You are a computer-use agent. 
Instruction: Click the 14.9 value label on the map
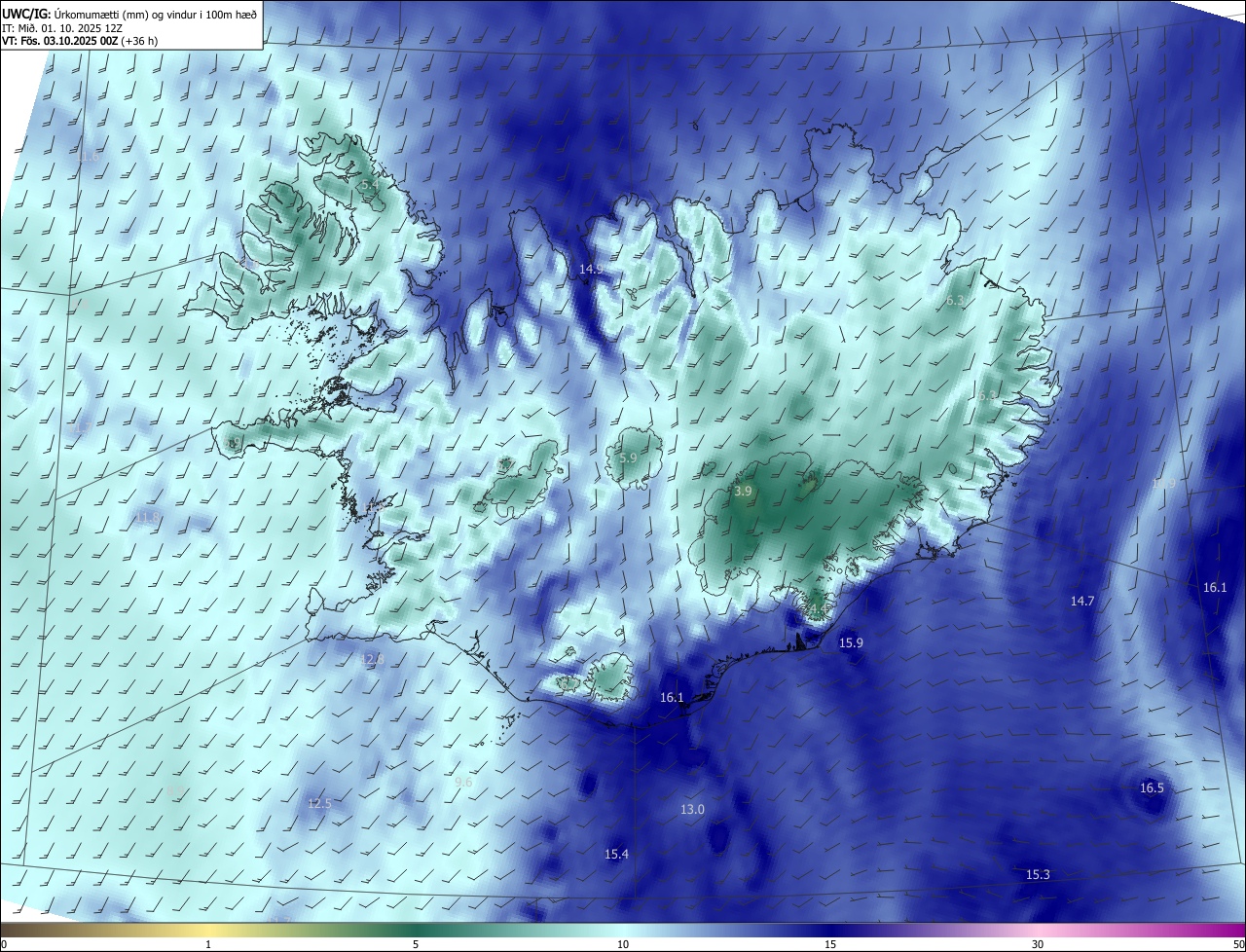coord(591,269)
